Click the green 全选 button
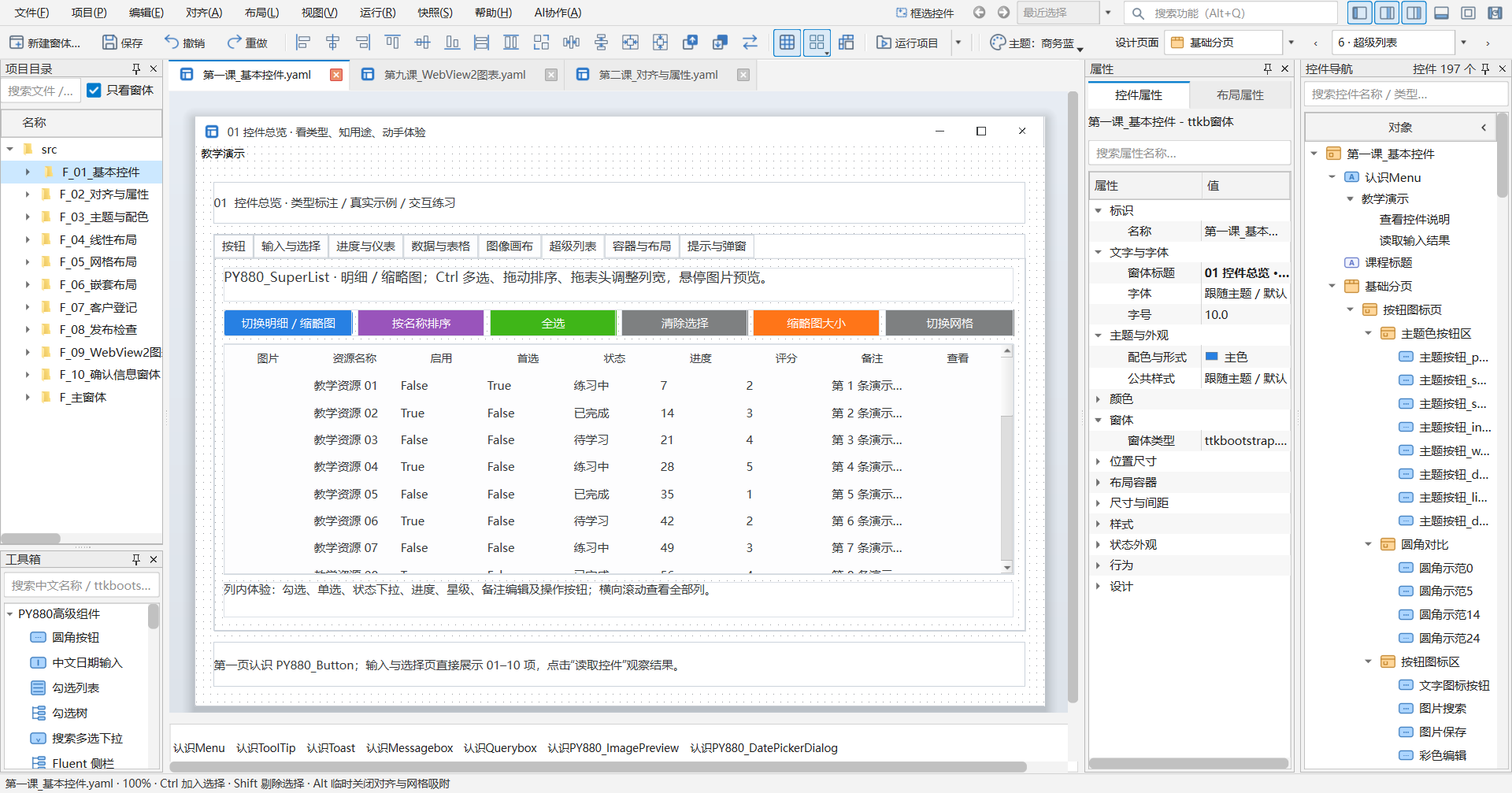This screenshot has width=1512, height=793. [553, 323]
